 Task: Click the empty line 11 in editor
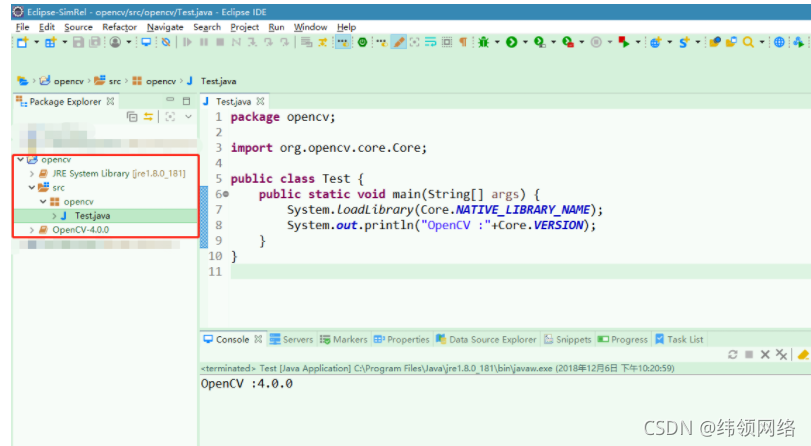coord(520,272)
